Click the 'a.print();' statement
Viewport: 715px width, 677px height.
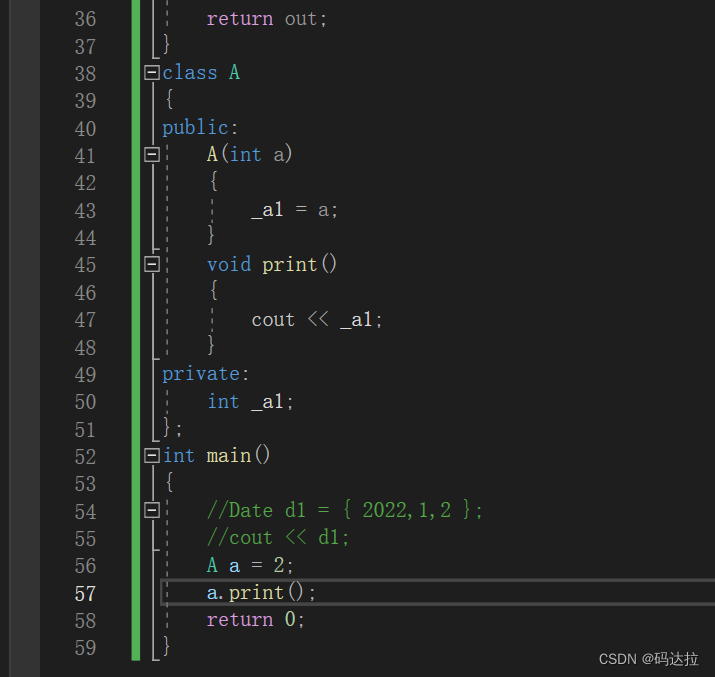coord(261,593)
